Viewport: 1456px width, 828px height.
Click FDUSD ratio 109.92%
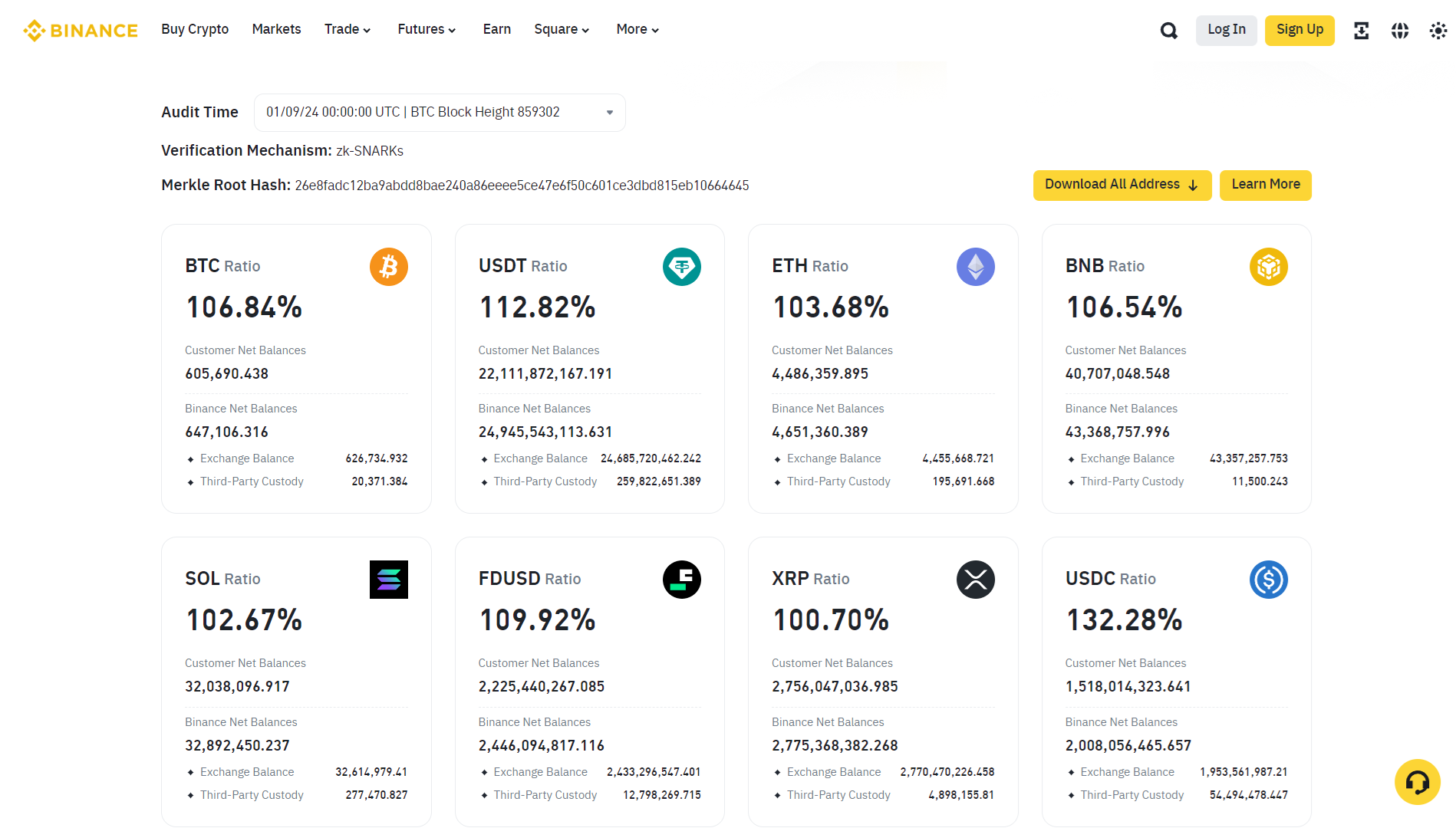pos(537,620)
